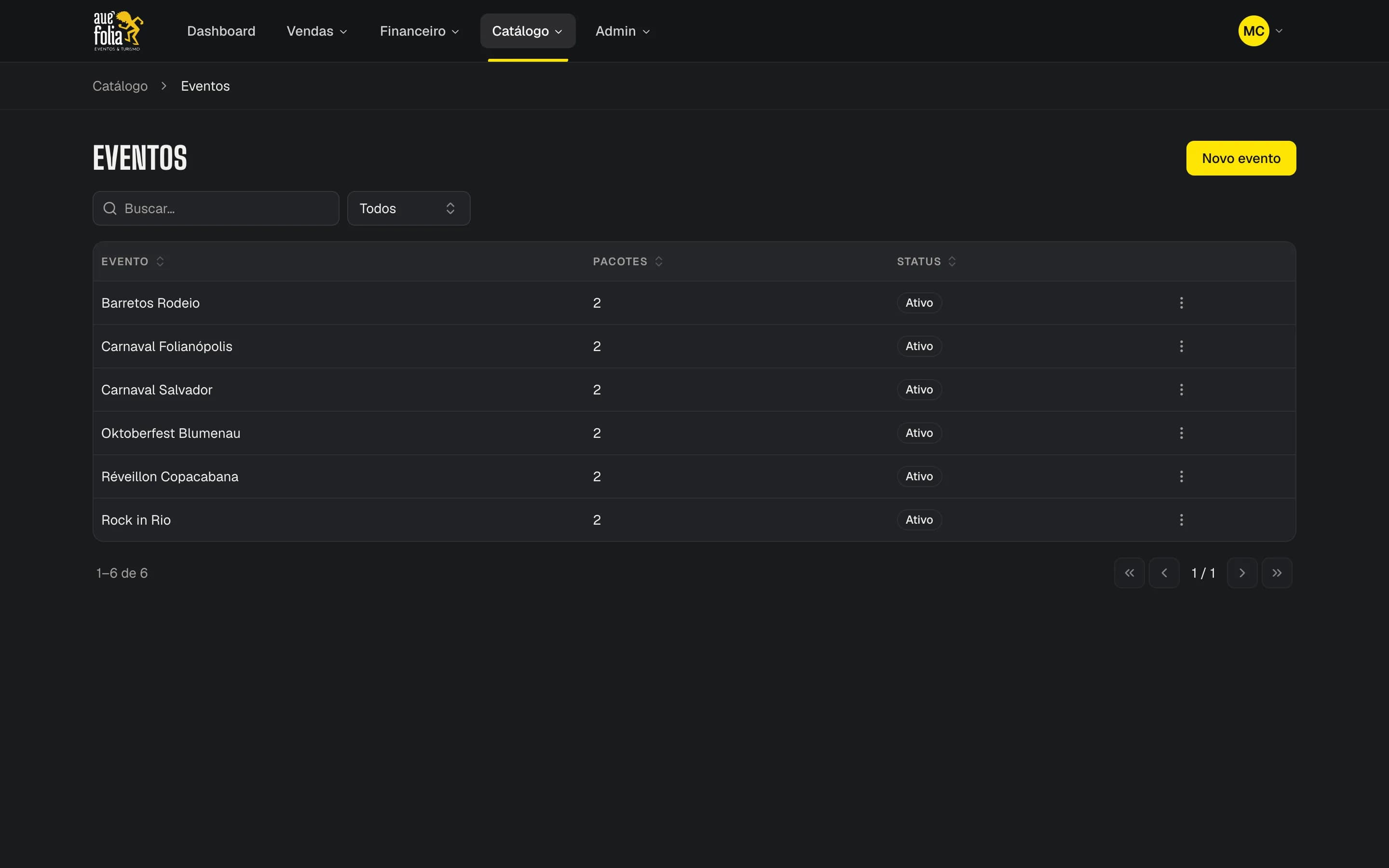Image resolution: width=1389 pixels, height=868 pixels.
Task: Click Ativo badge for Barretos Rodeio
Action: click(919, 302)
